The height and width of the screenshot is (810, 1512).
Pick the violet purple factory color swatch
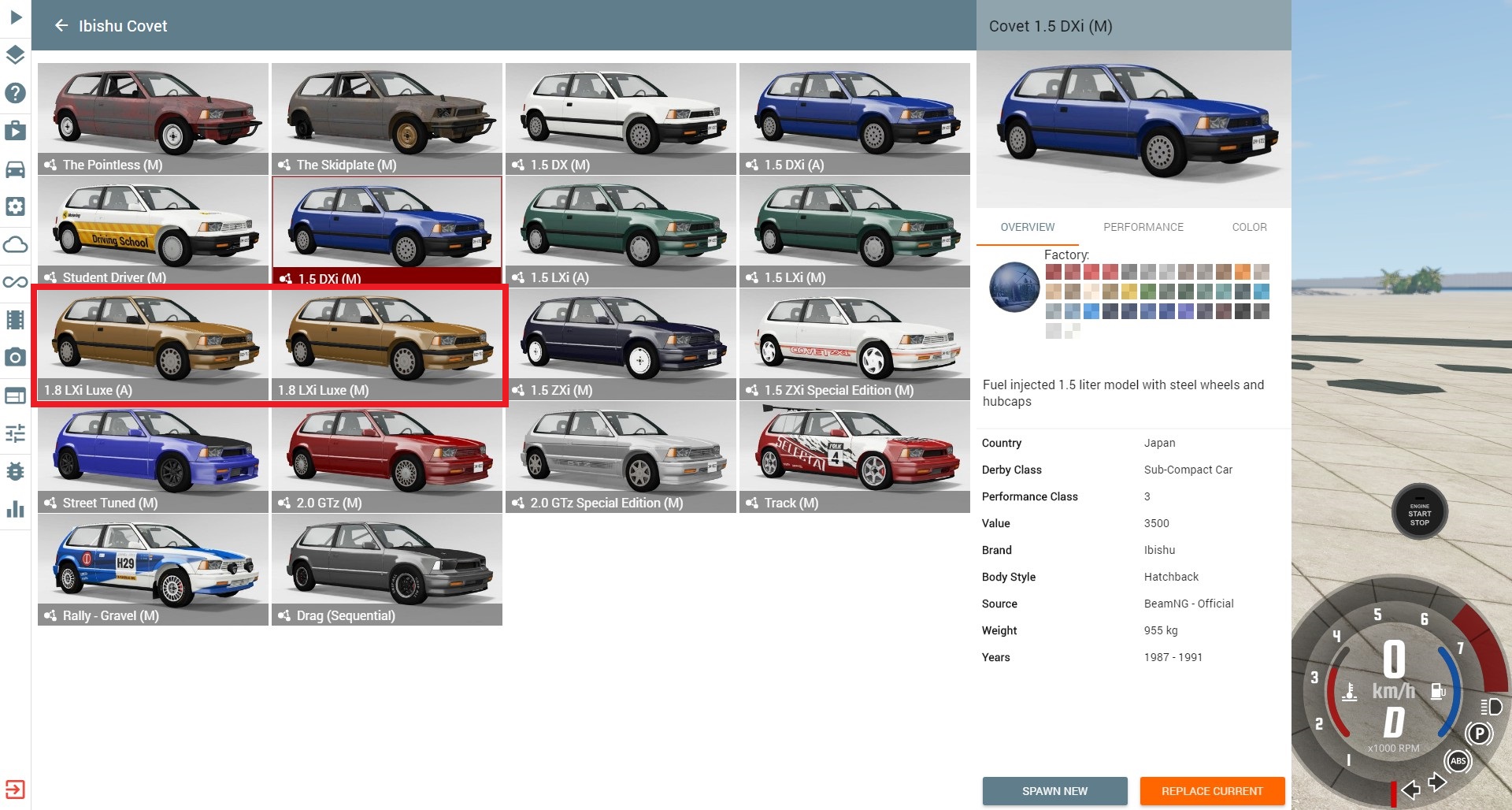tap(1186, 311)
